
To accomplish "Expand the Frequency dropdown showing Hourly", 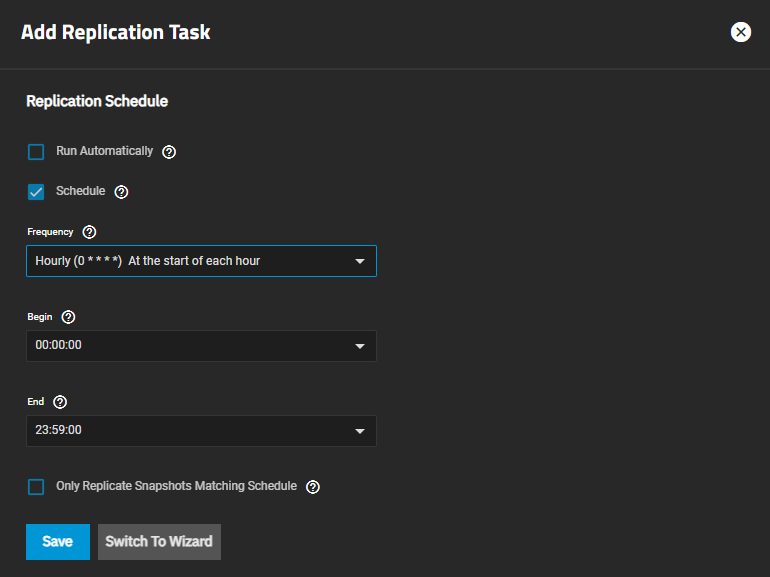I will coord(201,261).
